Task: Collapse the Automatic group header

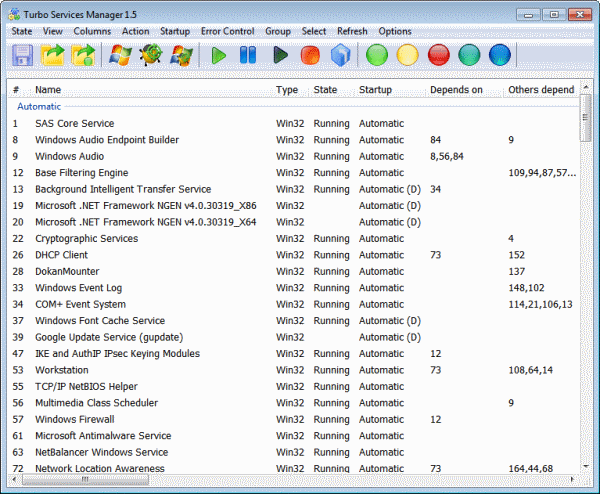Action: click(x=39, y=106)
